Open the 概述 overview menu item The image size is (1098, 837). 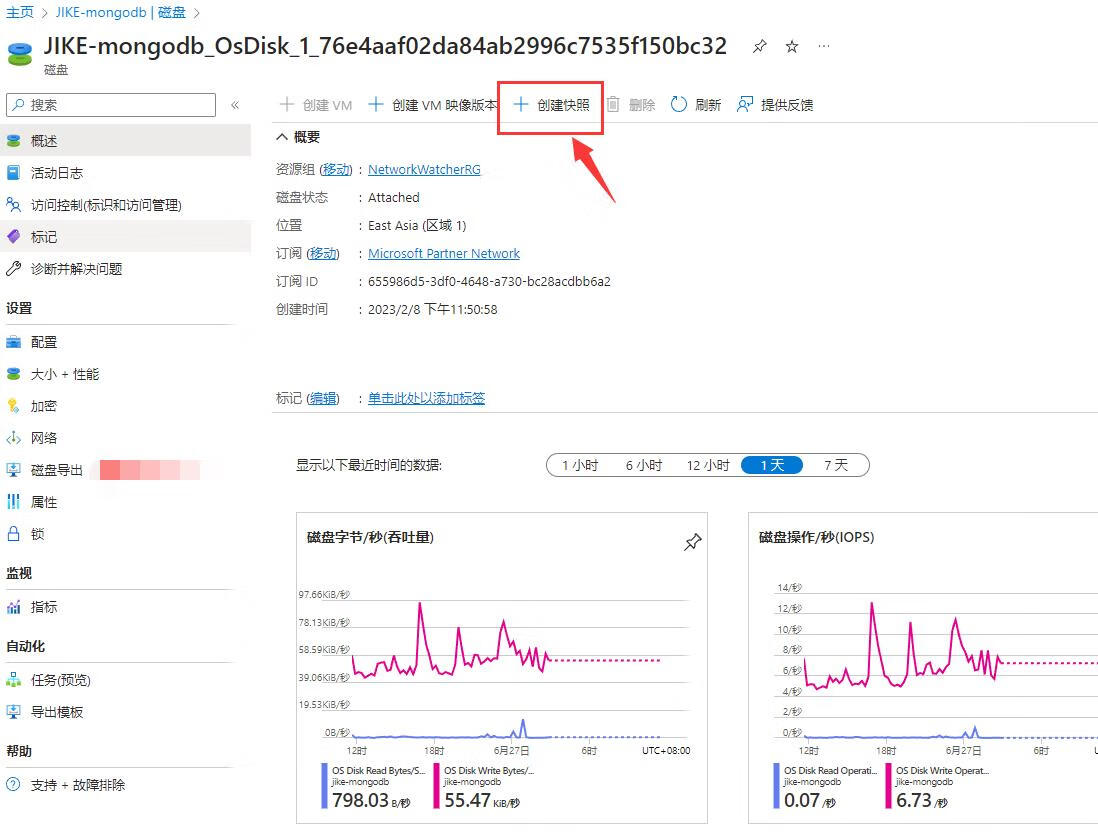pos(125,141)
